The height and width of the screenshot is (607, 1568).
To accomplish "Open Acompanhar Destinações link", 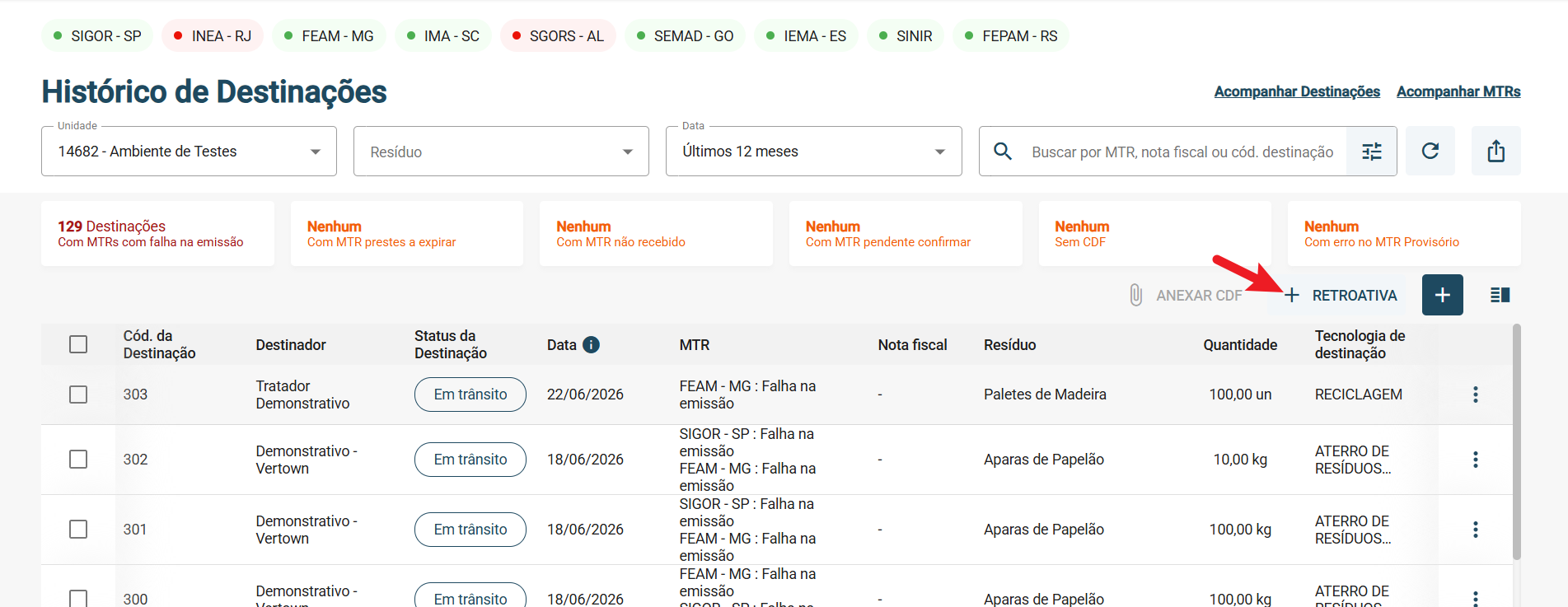I will (1297, 91).
